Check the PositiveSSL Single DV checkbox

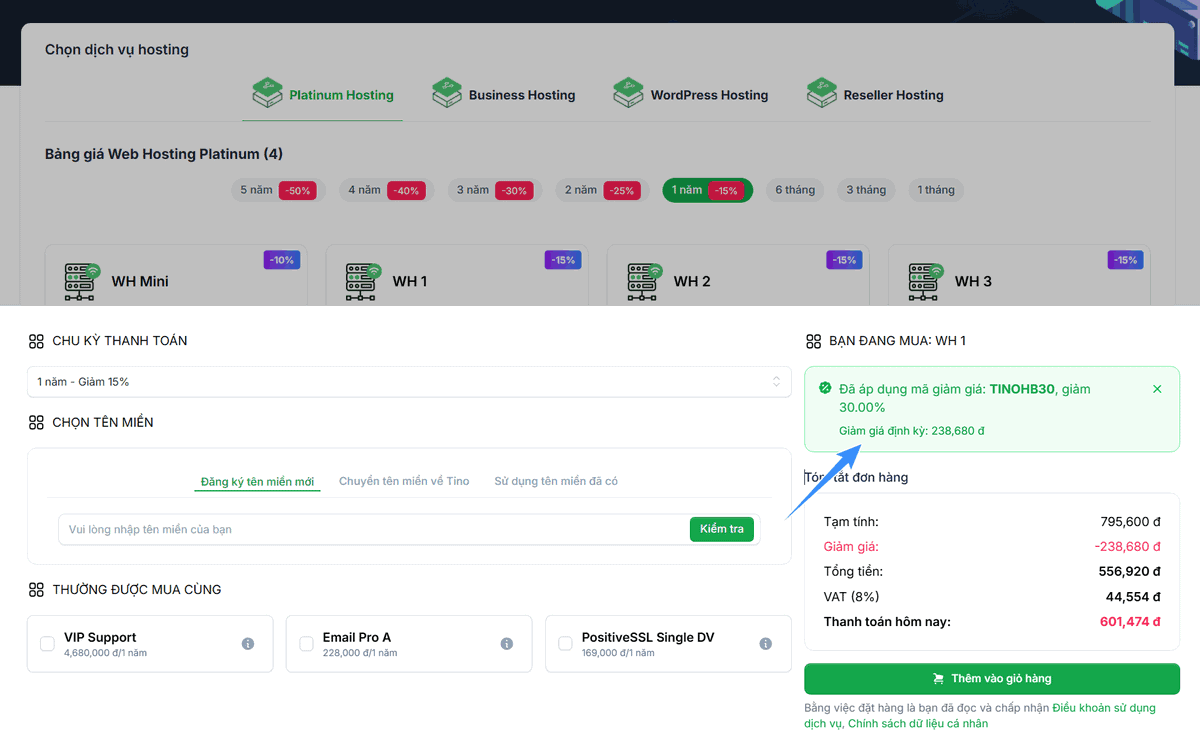tap(566, 644)
